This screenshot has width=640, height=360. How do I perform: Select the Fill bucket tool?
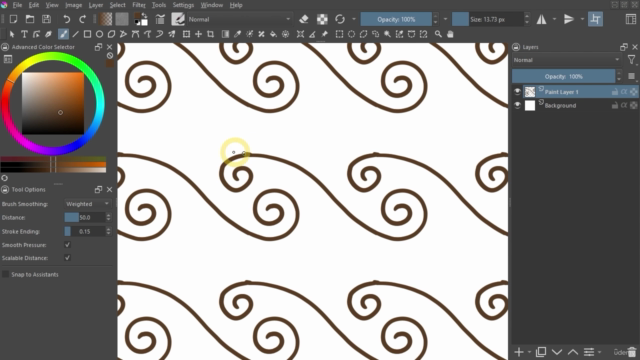(273, 34)
